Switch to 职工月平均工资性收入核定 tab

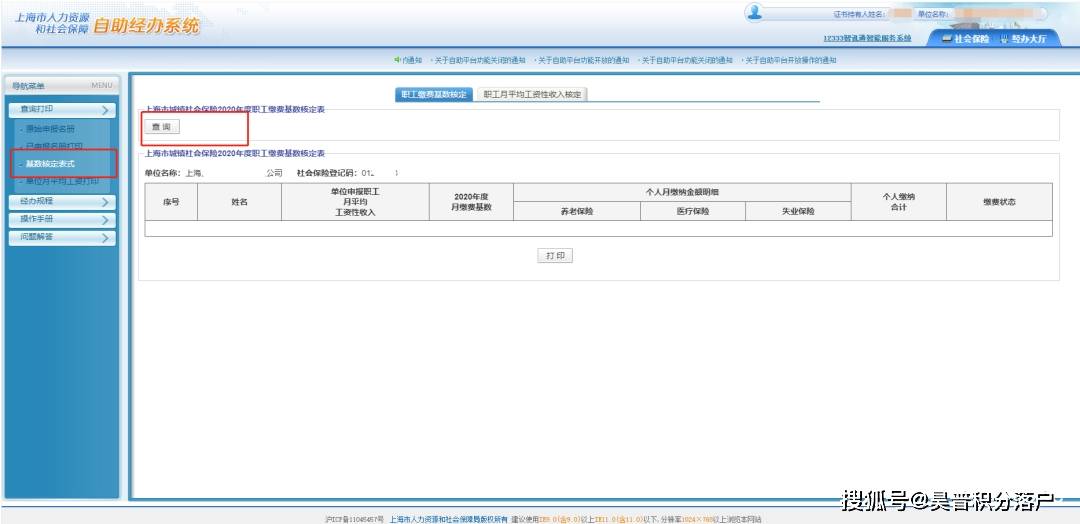point(531,94)
